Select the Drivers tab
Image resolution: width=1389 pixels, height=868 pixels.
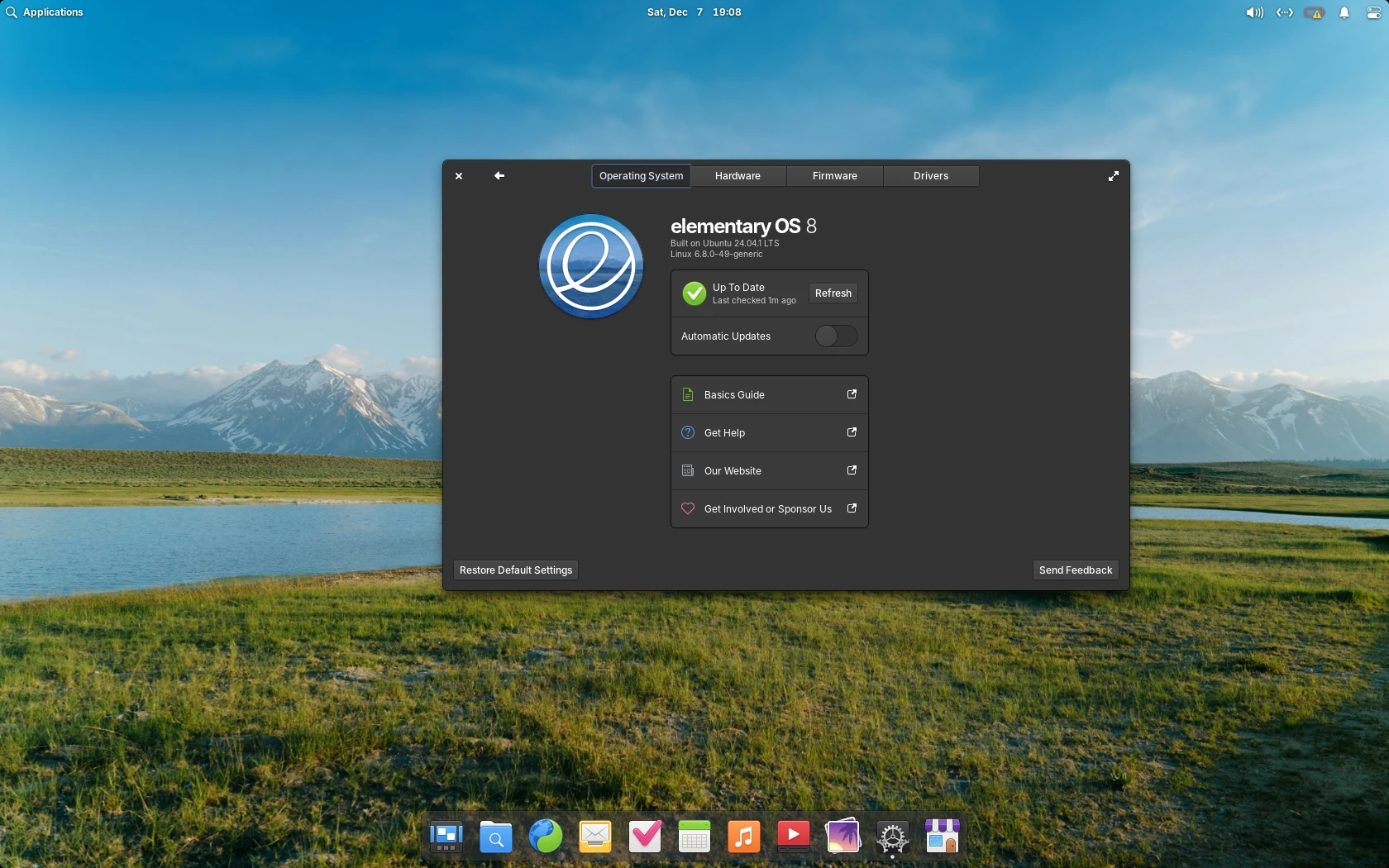pos(929,176)
